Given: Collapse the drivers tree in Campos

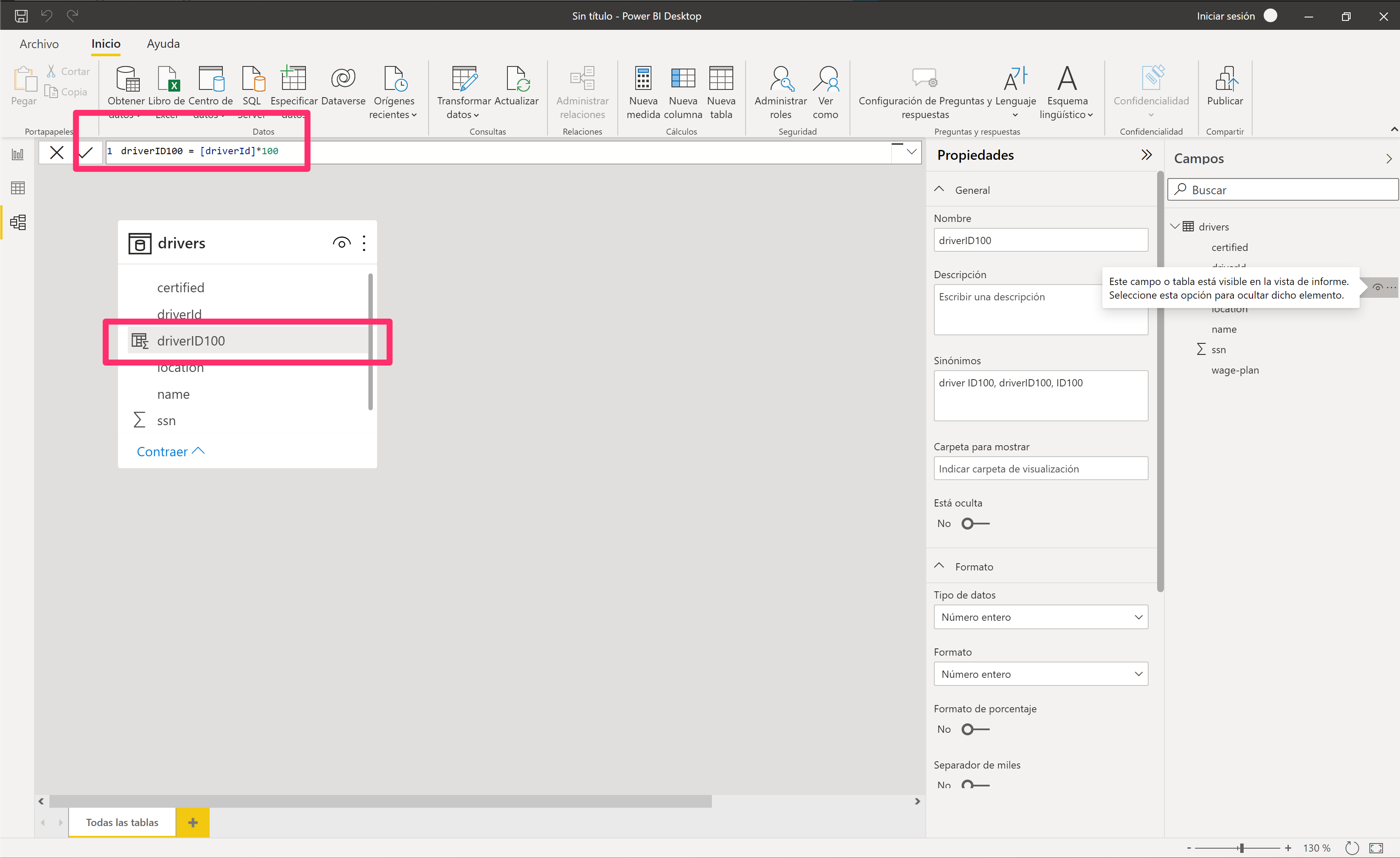Looking at the screenshot, I should (1175, 226).
